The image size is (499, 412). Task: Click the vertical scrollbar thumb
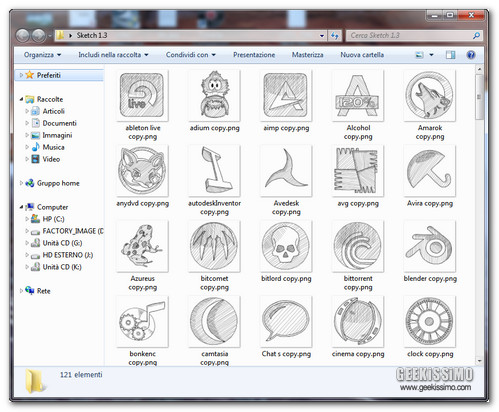[479, 97]
